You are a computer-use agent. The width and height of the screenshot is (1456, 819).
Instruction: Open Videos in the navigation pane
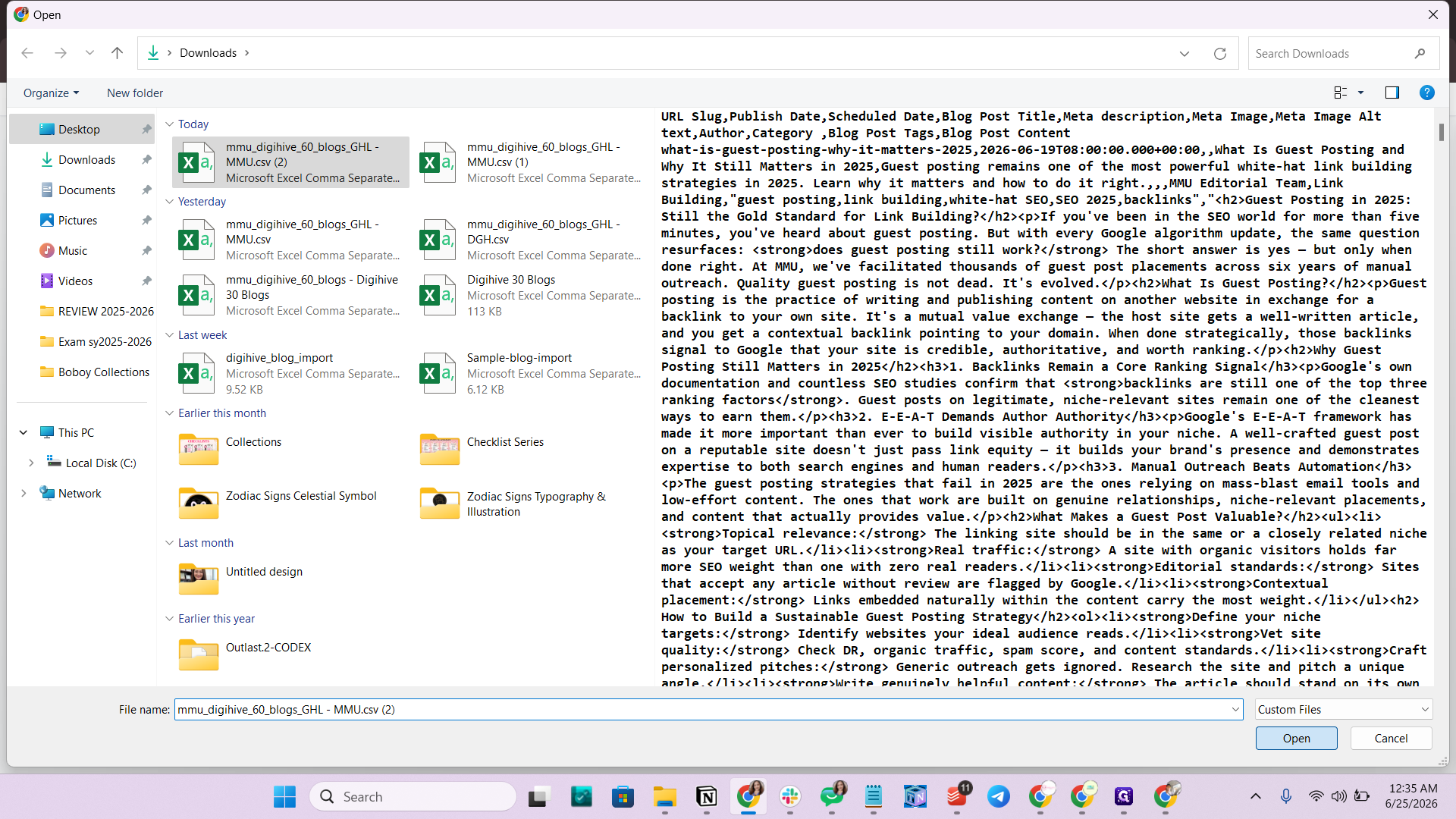[82, 281]
